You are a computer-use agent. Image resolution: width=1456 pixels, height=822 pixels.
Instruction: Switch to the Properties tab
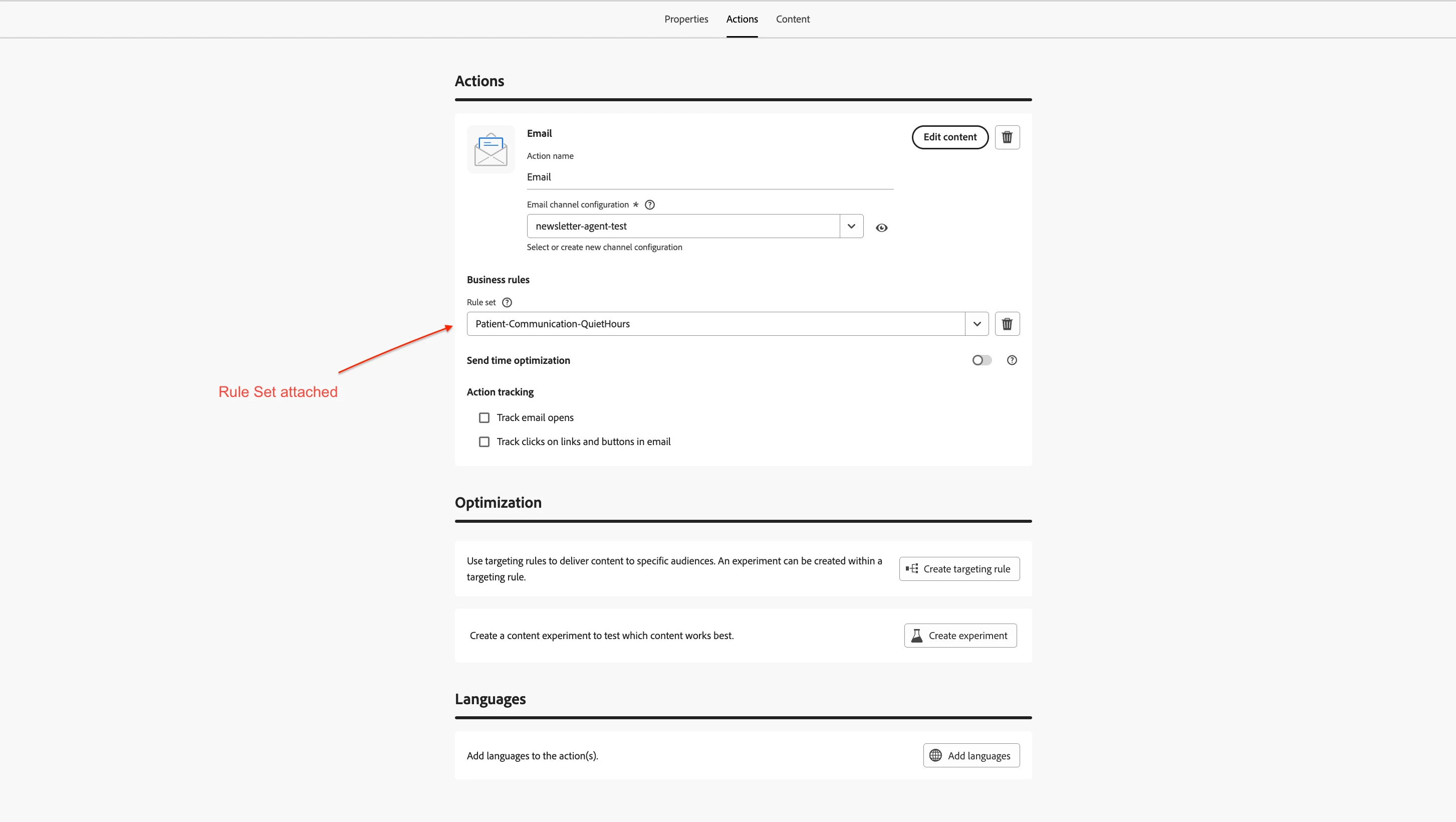click(x=685, y=19)
